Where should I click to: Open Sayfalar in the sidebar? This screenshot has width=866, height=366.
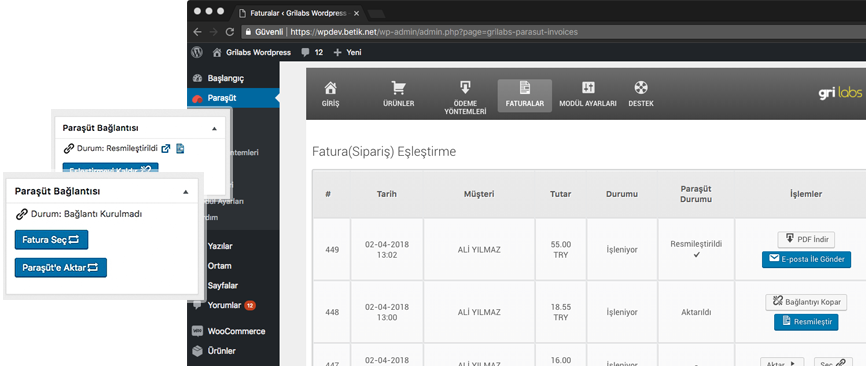[223, 285]
